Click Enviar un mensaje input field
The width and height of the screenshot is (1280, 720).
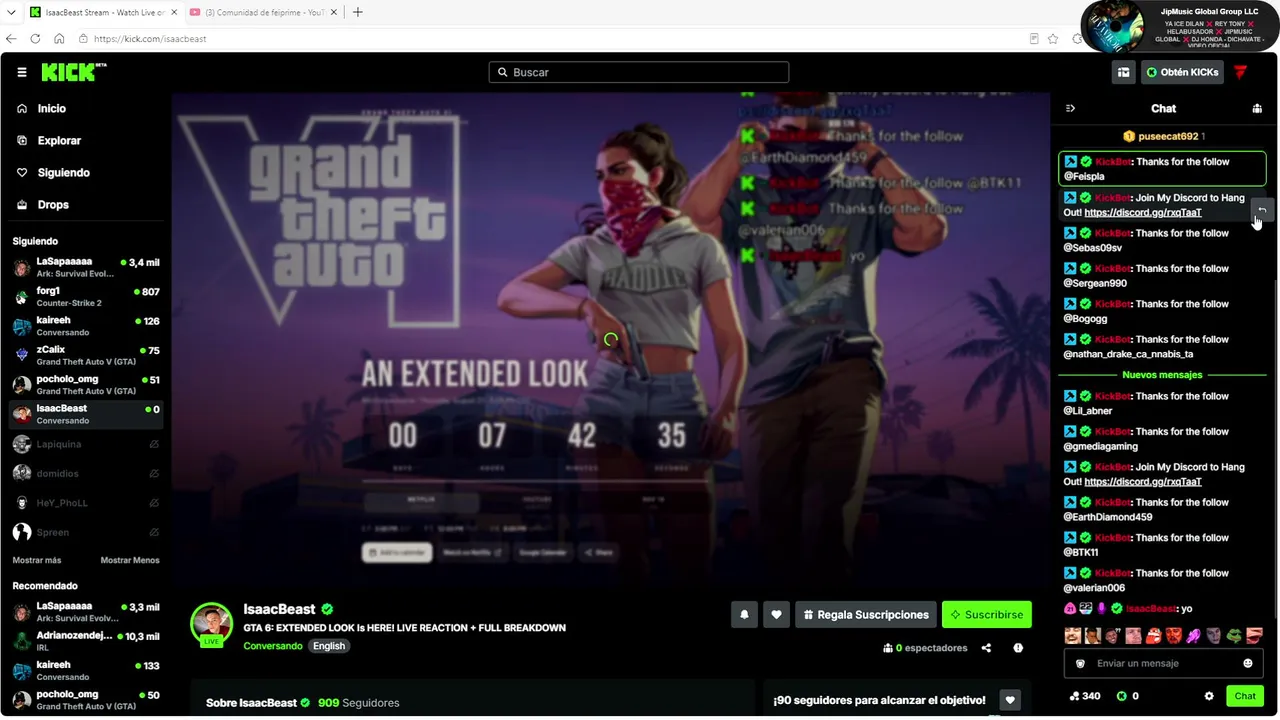click(x=1164, y=663)
